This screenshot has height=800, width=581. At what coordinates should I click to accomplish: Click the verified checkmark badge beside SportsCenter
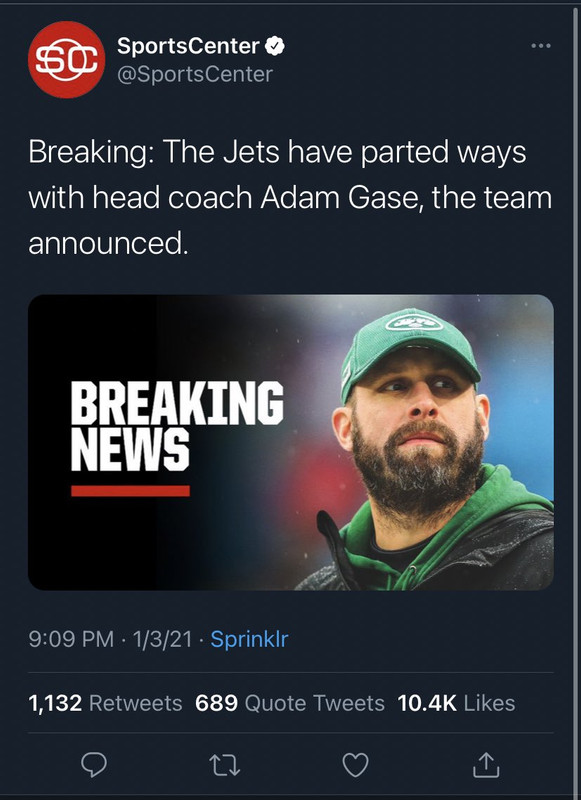click(276, 46)
